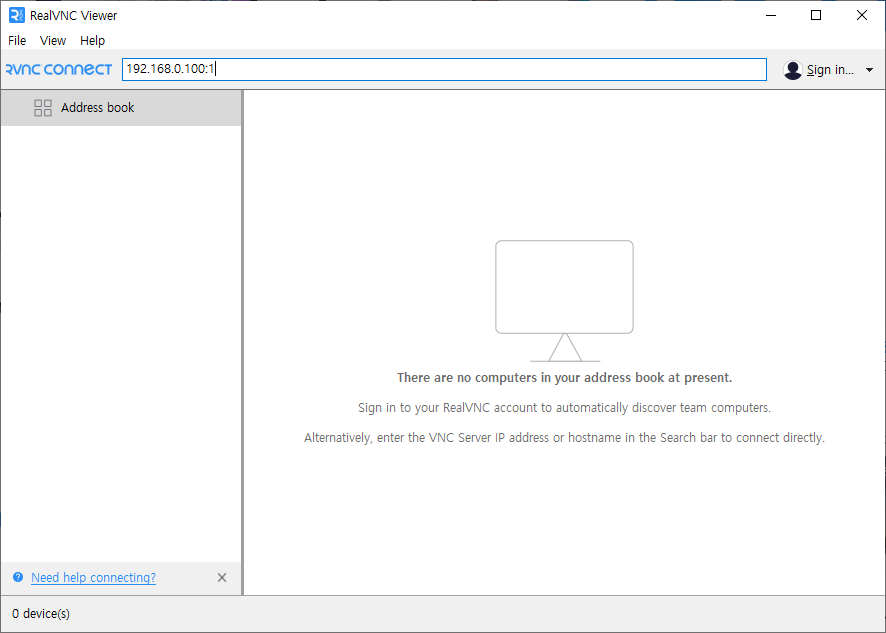The height and width of the screenshot is (633, 886).
Task: Expand the Sign in dropdown arrow
Action: (x=869, y=70)
